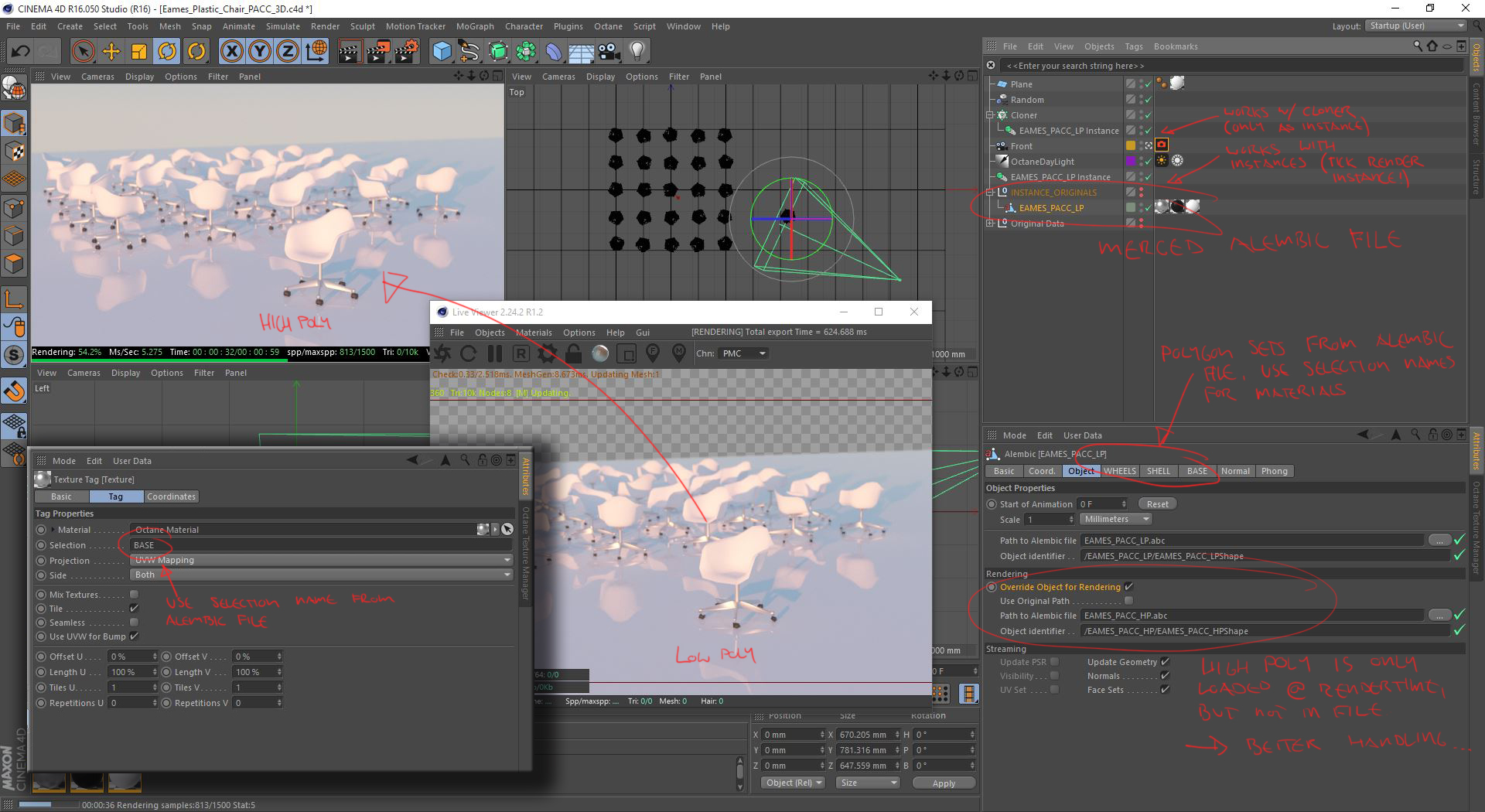Select the Rotate tool

[167, 52]
